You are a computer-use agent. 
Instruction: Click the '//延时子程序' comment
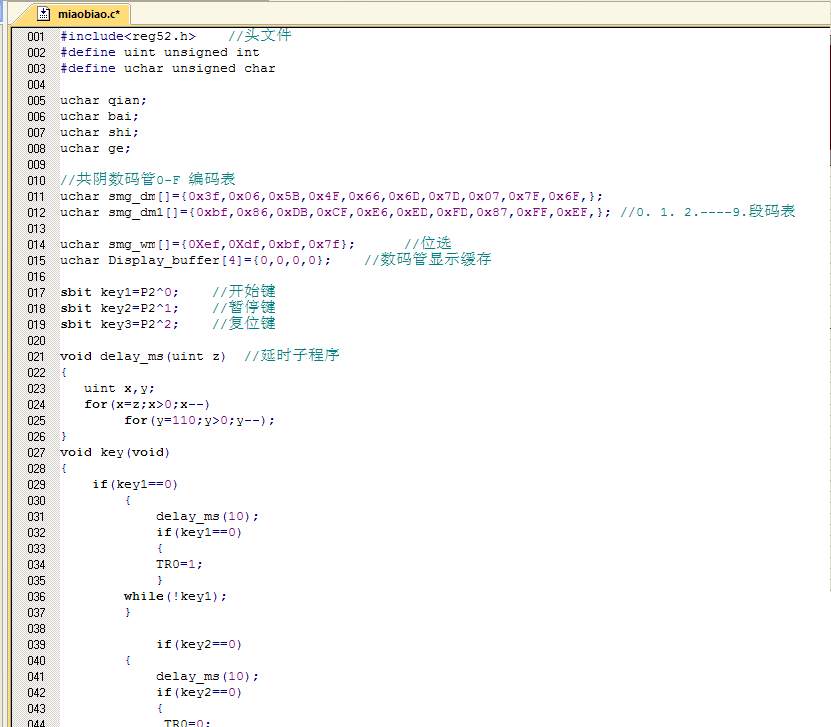[291, 356]
